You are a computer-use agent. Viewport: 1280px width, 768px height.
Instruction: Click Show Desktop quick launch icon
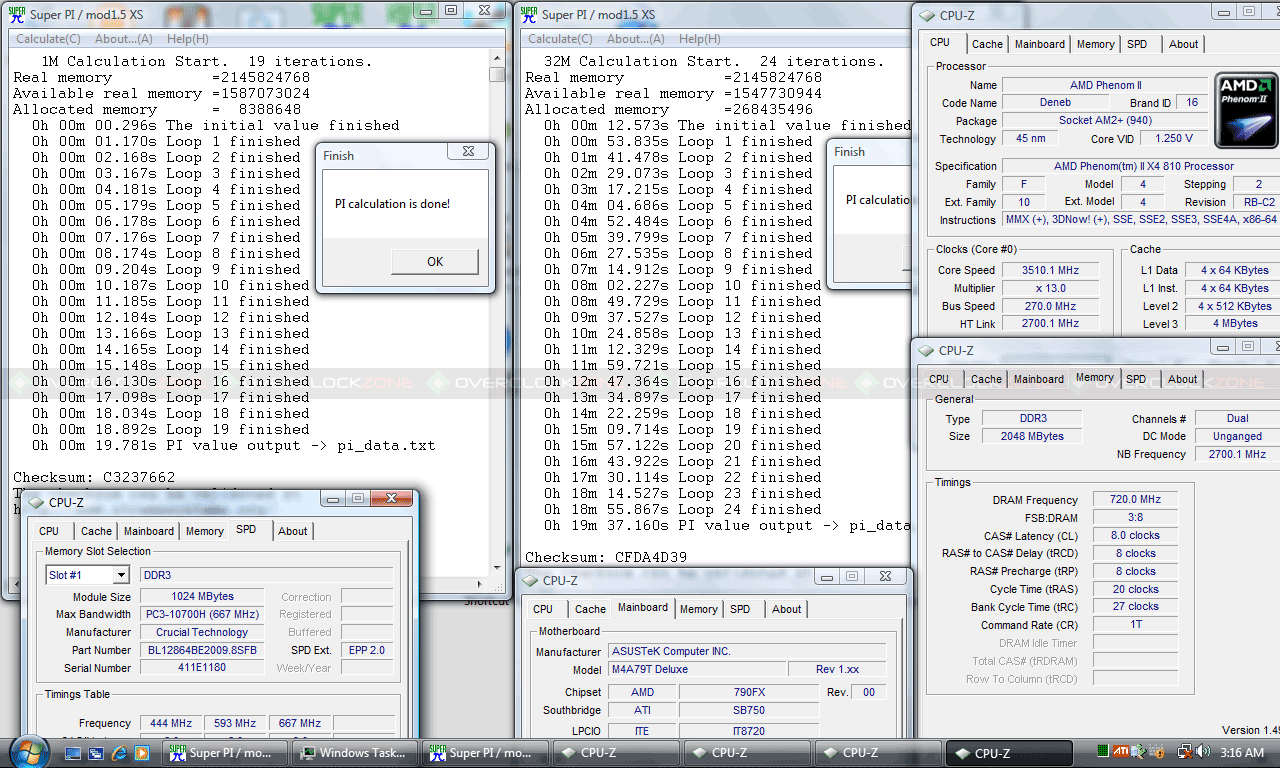click(75, 753)
